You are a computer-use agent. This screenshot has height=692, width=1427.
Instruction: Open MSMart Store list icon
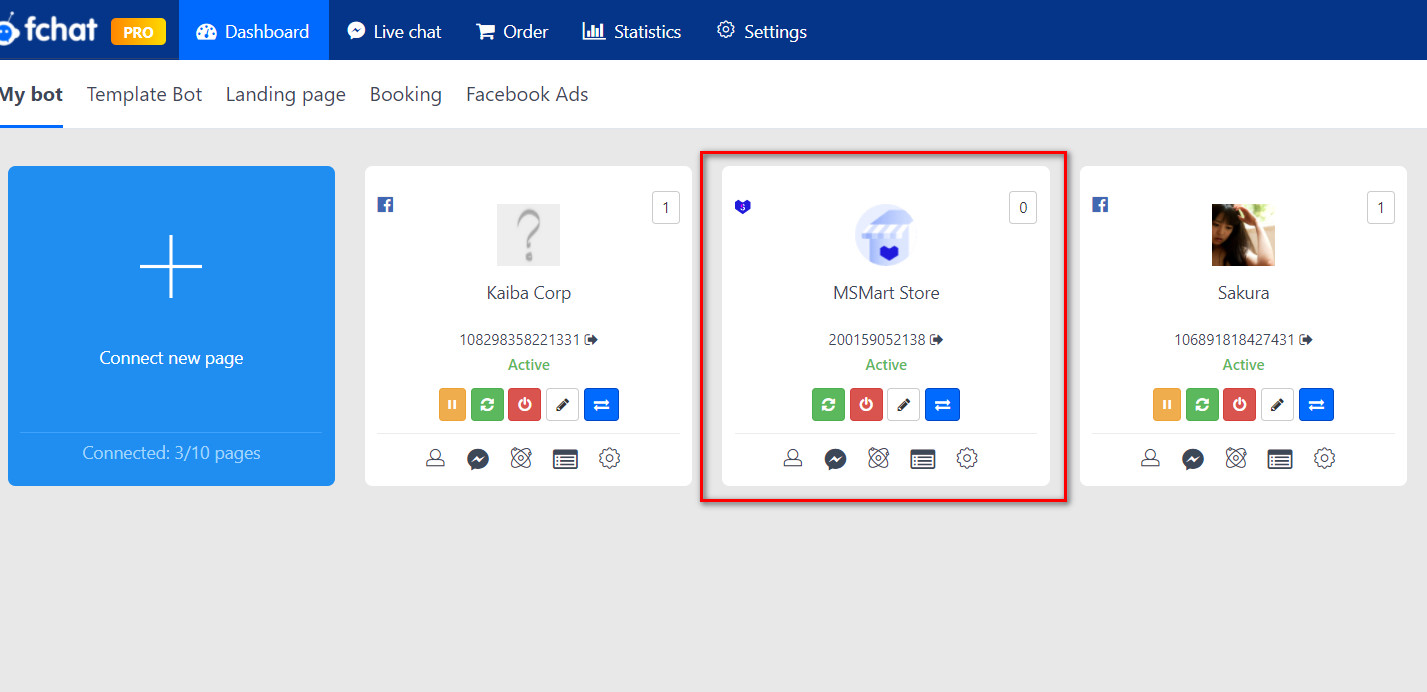(x=923, y=459)
